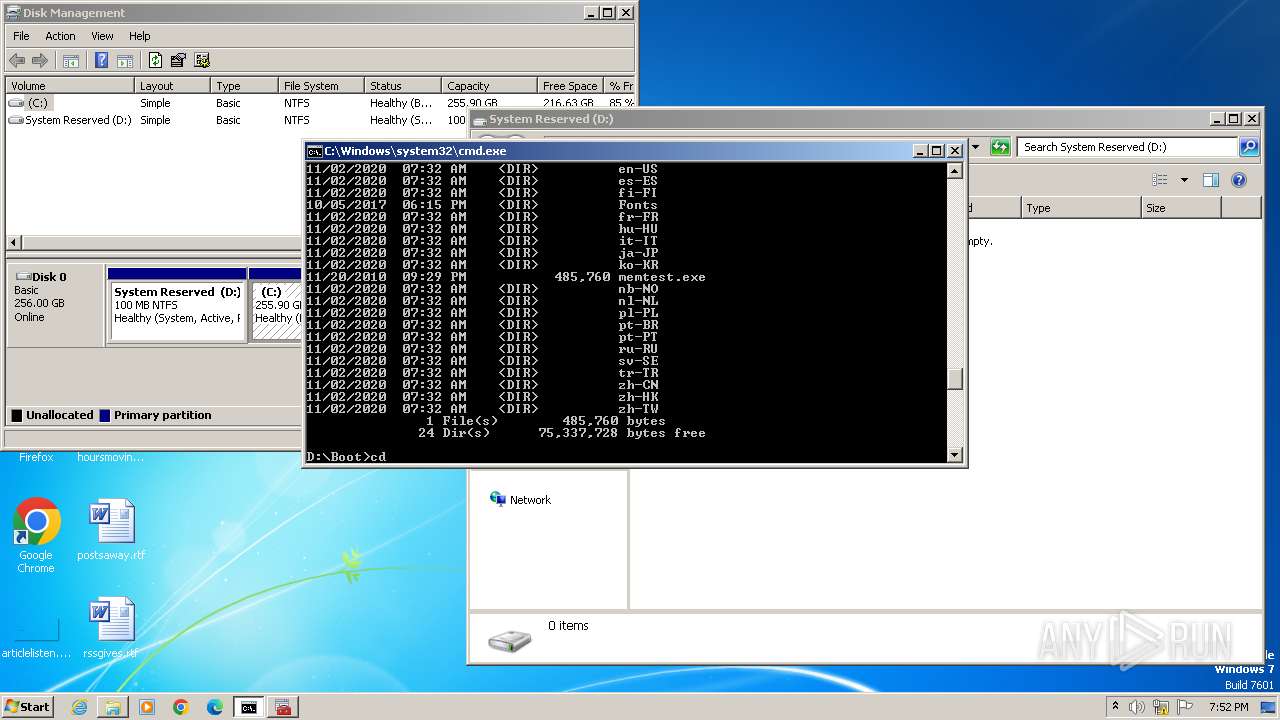Sort volumes by the Type column in Disk Management
1280x720 pixels.
tap(244, 86)
